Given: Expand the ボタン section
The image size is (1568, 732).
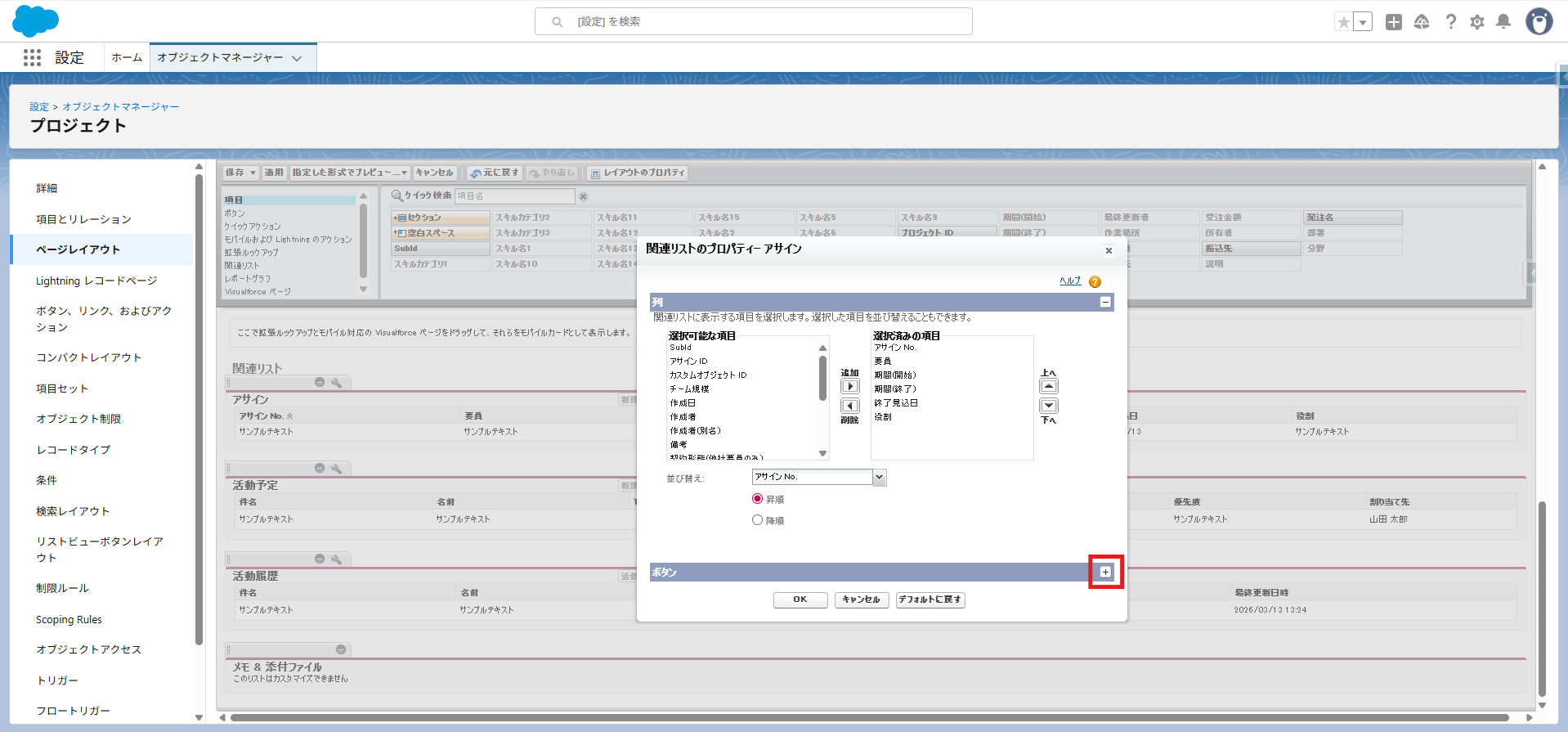Looking at the screenshot, I should click(x=1105, y=572).
